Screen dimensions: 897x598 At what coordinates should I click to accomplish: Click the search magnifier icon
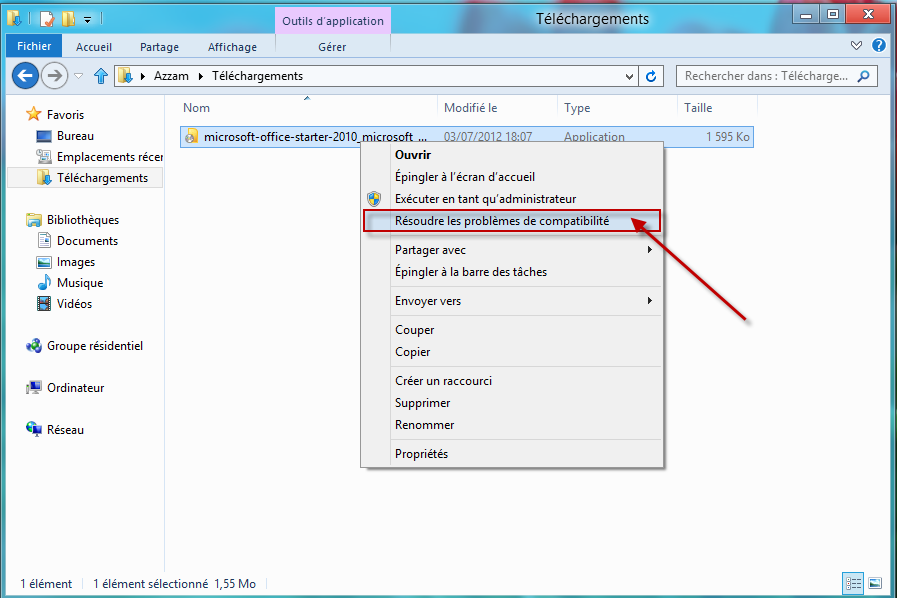pos(864,76)
